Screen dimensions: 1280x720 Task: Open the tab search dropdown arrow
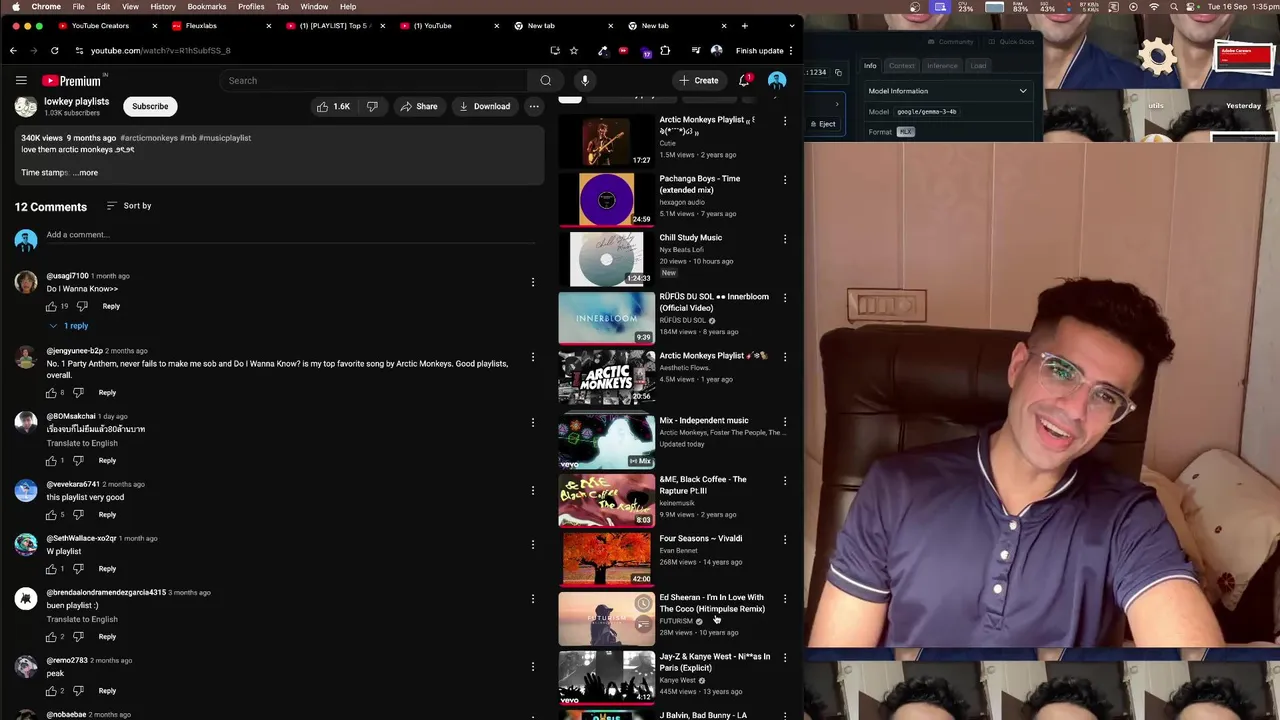(792, 25)
